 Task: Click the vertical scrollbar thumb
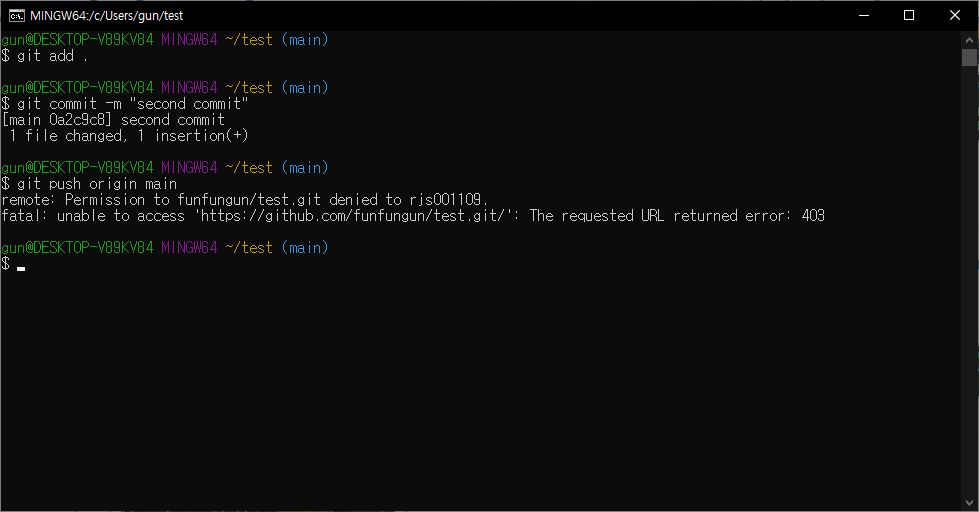(969, 57)
